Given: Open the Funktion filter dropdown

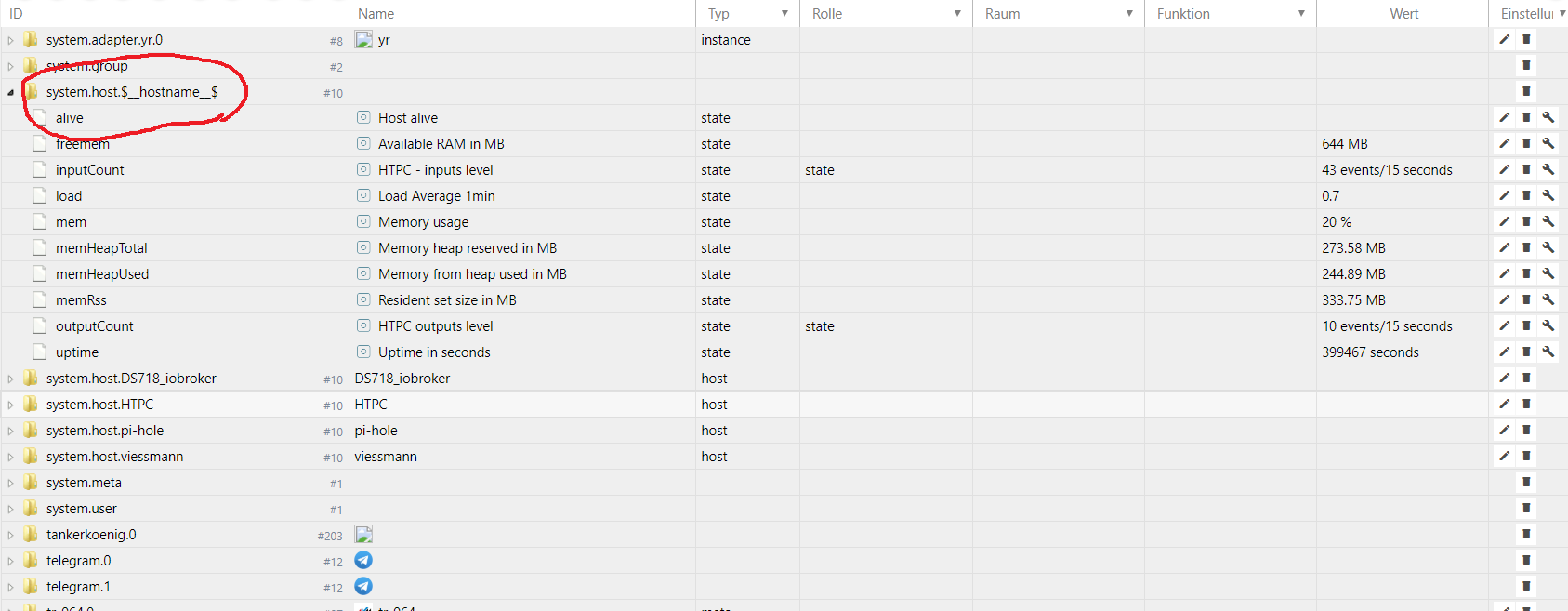Looking at the screenshot, I should point(1301,14).
